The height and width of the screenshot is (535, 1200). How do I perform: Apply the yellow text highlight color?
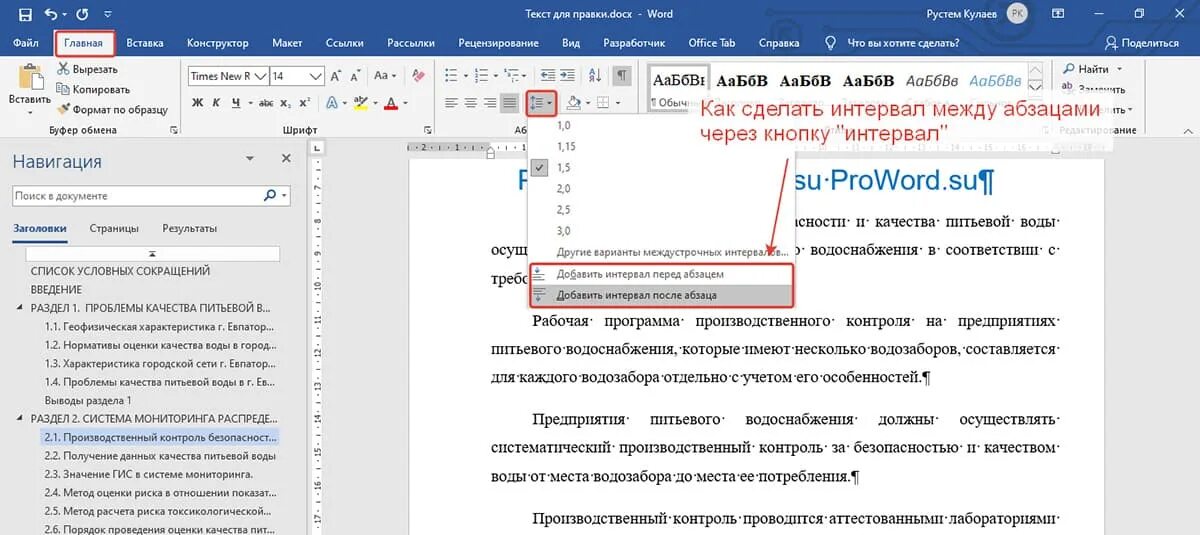[x=361, y=103]
